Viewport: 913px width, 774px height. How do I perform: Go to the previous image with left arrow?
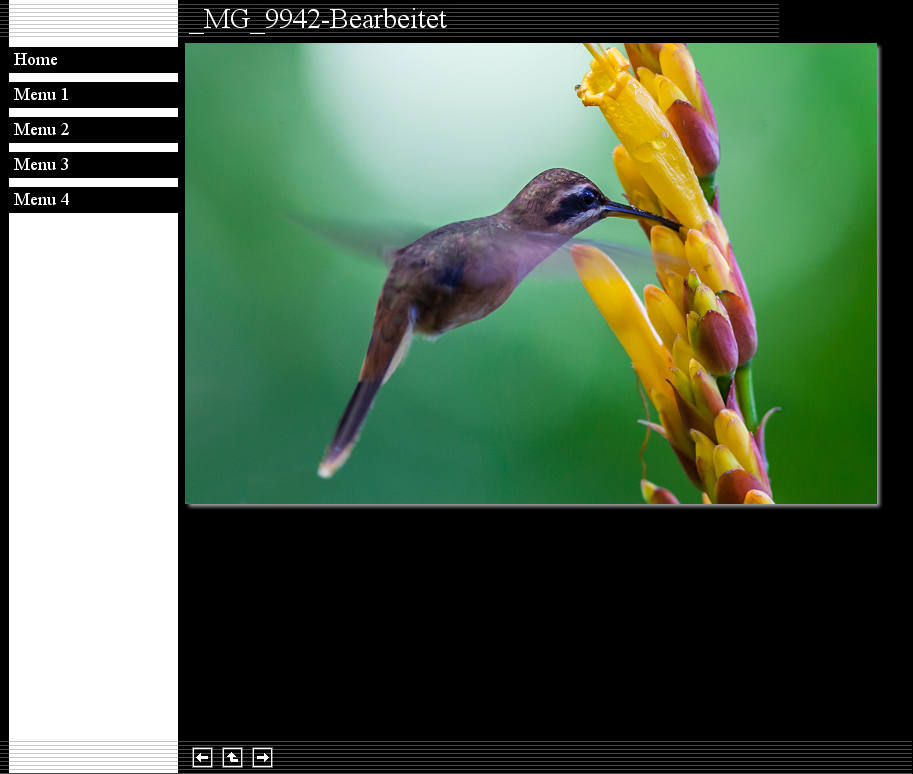[x=202, y=758]
